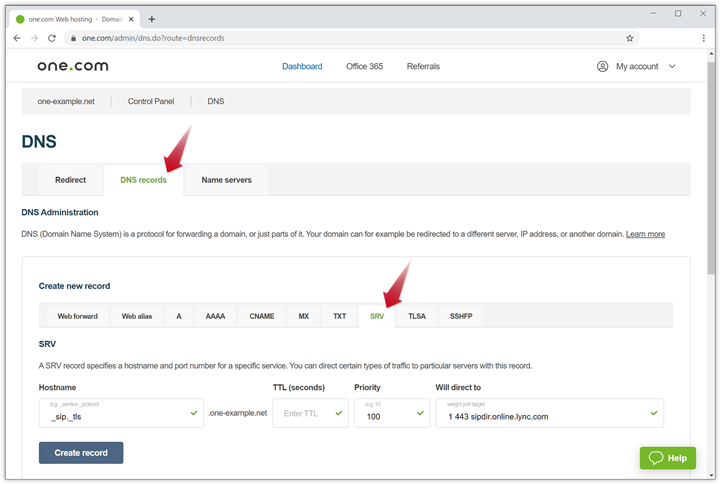The width and height of the screenshot is (720, 484).
Task: Switch to the Name servers tab
Action: [226, 180]
